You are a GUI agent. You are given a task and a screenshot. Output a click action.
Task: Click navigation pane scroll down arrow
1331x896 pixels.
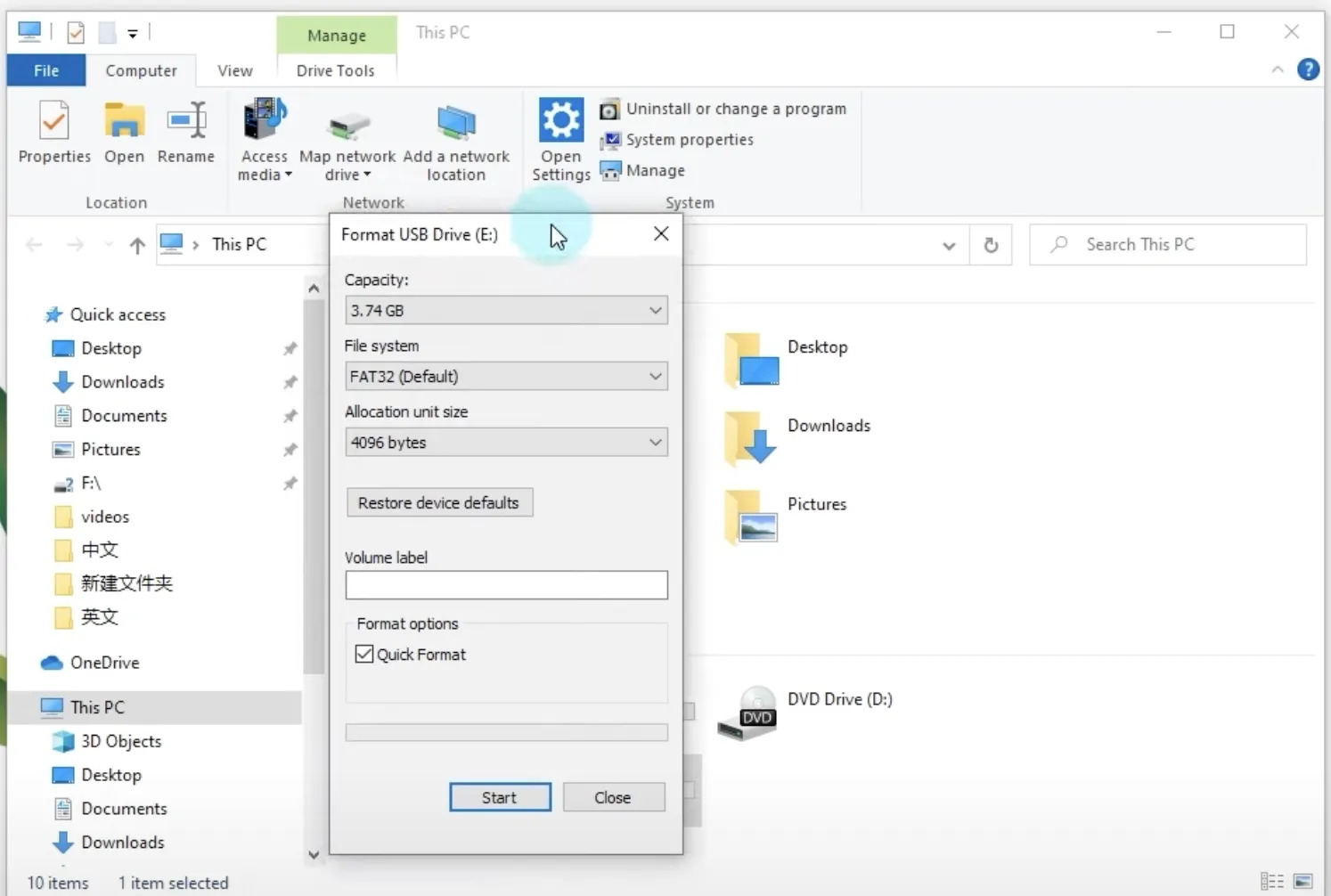pos(314,855)
